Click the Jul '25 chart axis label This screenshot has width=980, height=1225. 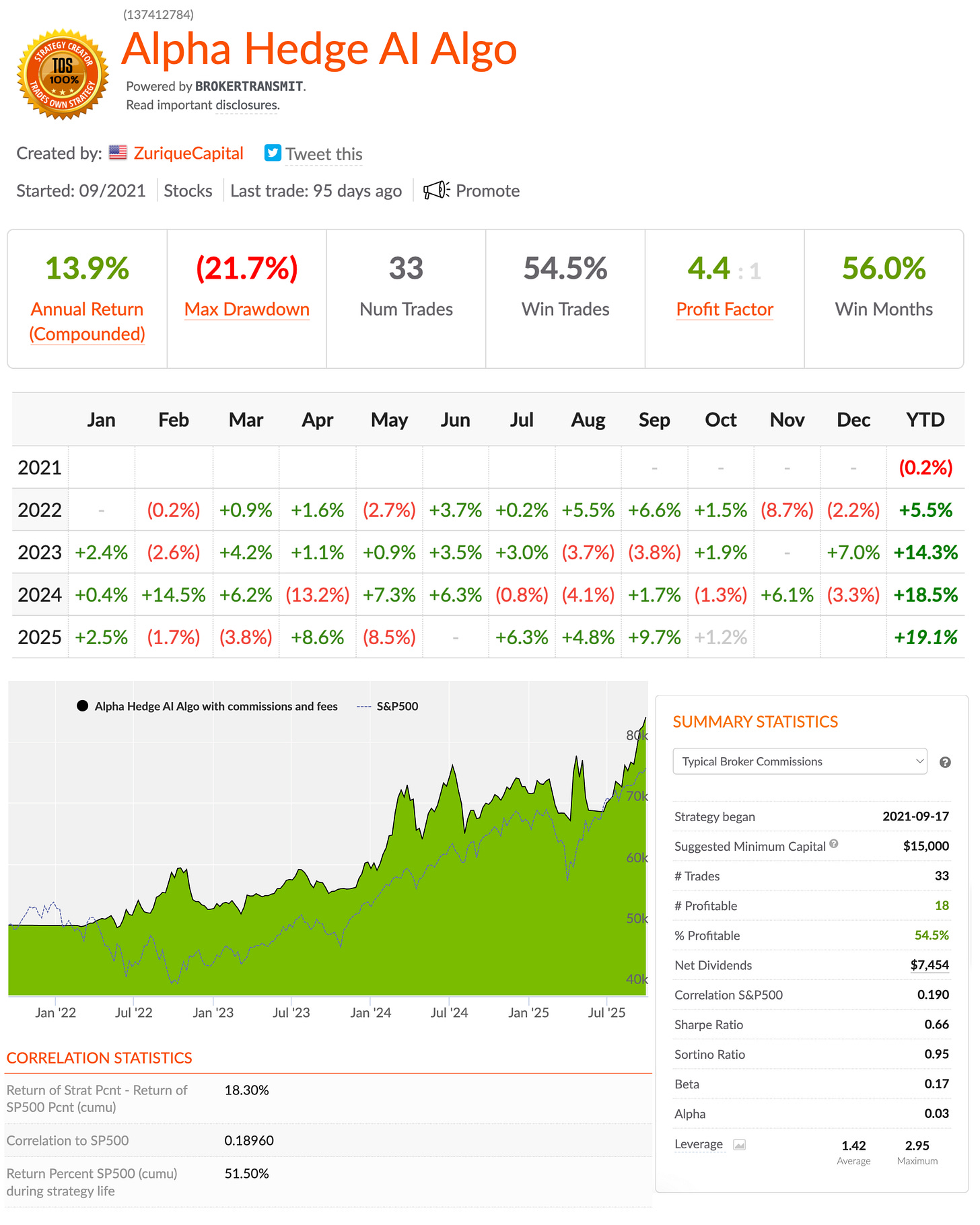(x=606, y=1012)
